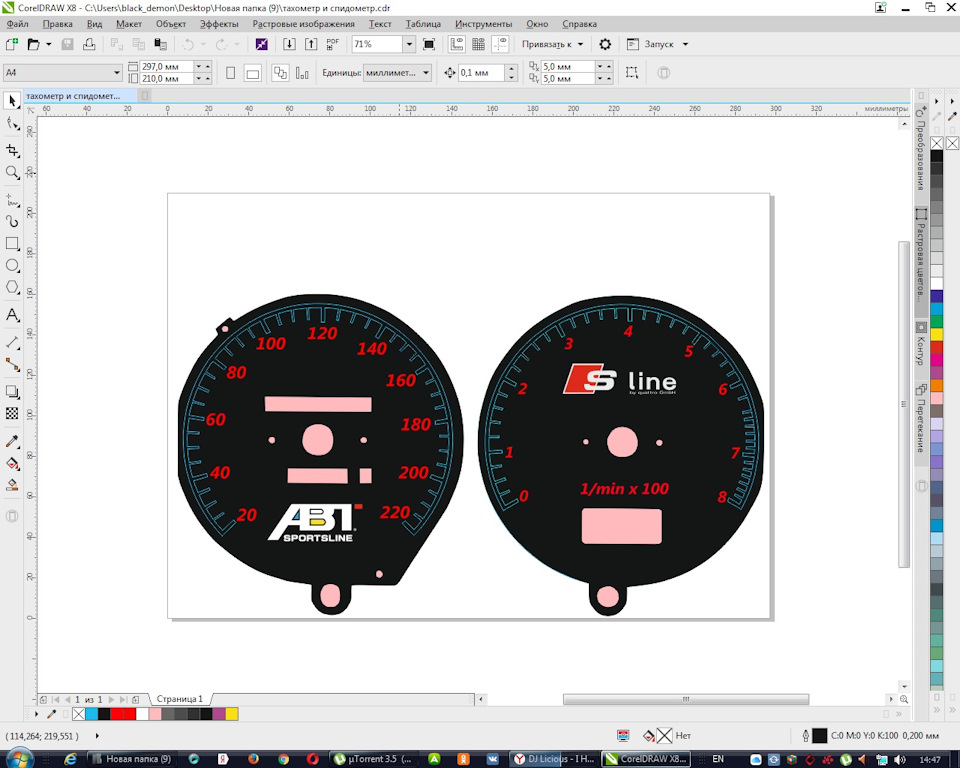This screenshot has height=768, width=960.
Task: Expand the Привязать к dropdown
Action: tap(580, 44)
